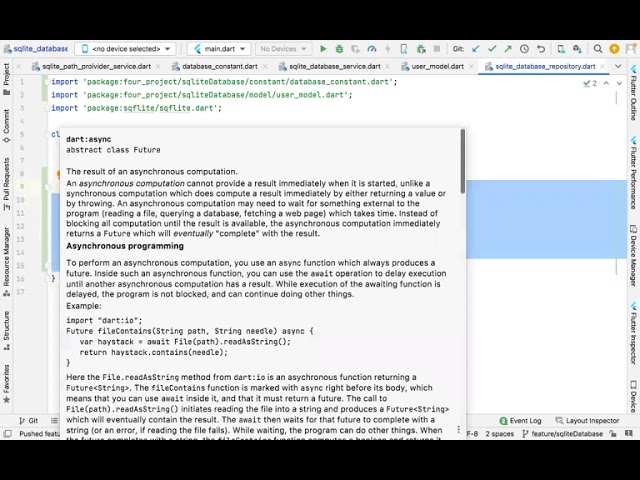Viewport: 640px width, 480px height.
Task: Click the inspections widget showing 2
Action: tap(590, 83)
